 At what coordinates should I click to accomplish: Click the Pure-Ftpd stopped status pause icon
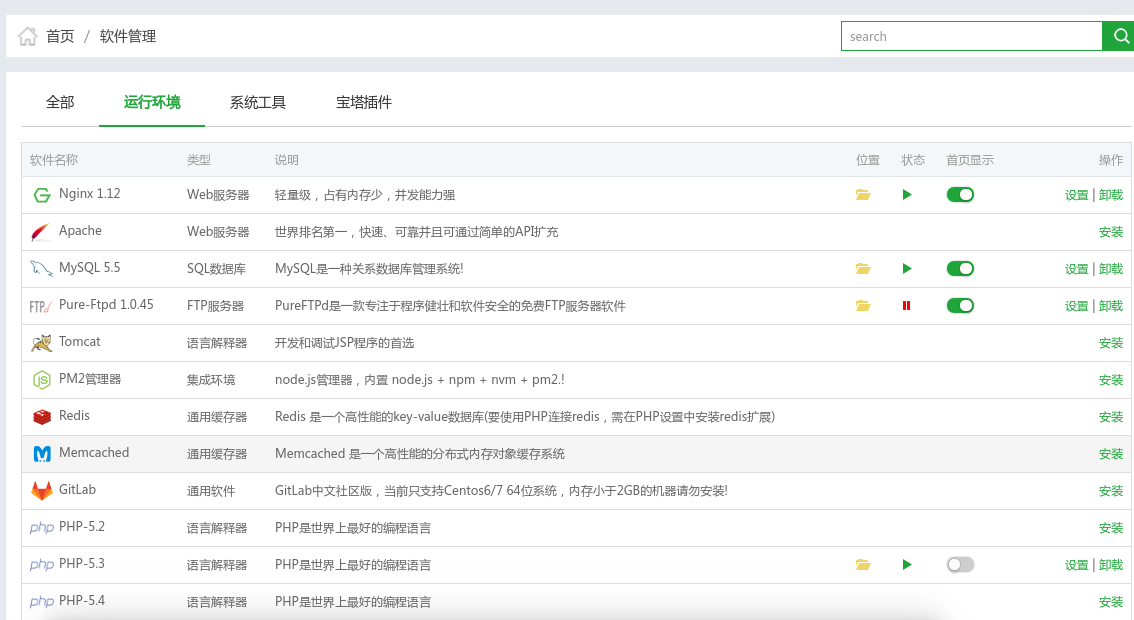pyautogui.click(x=906, y=305)
